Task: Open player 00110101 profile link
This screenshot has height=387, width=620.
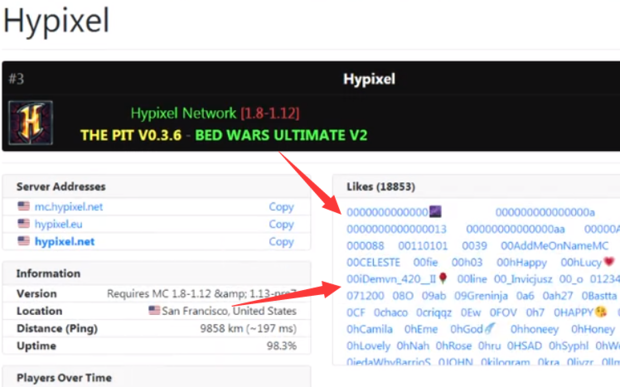Action: coord(423,246)
